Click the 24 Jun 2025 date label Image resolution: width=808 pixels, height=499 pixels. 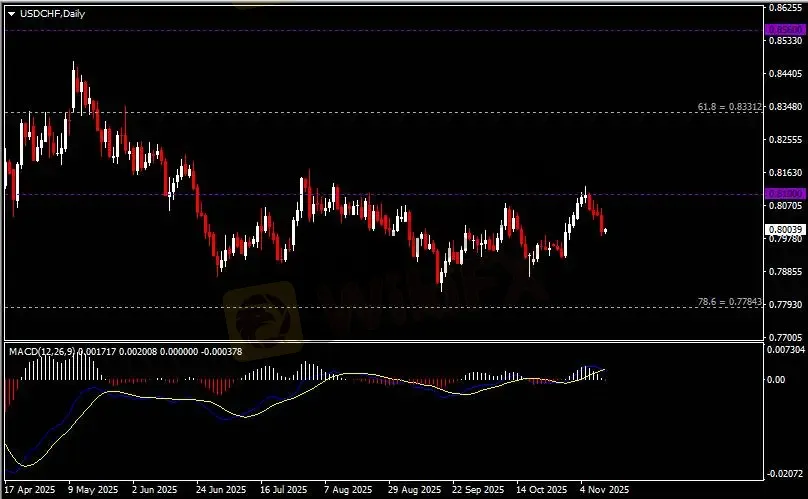coord(221,490)
